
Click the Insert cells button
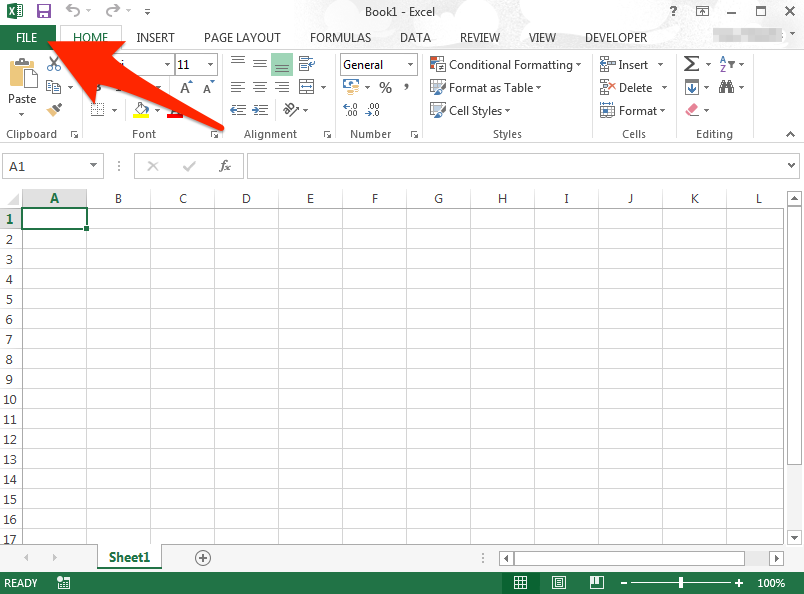[x=624, y=65]
